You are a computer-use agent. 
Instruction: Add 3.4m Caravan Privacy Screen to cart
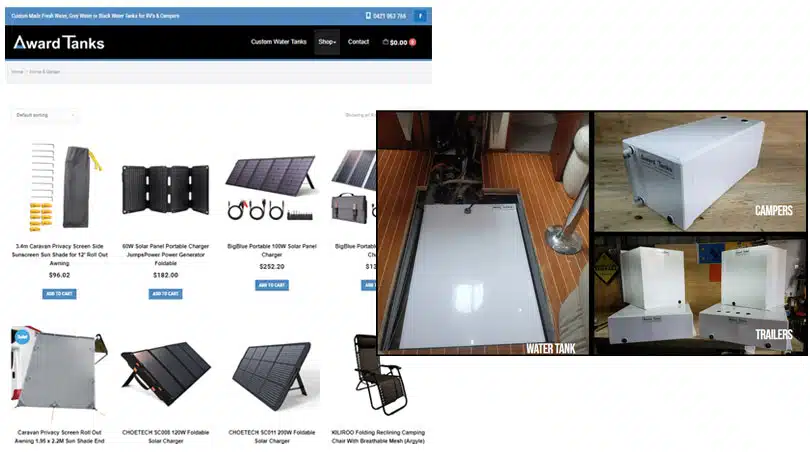tap(59, 294)
